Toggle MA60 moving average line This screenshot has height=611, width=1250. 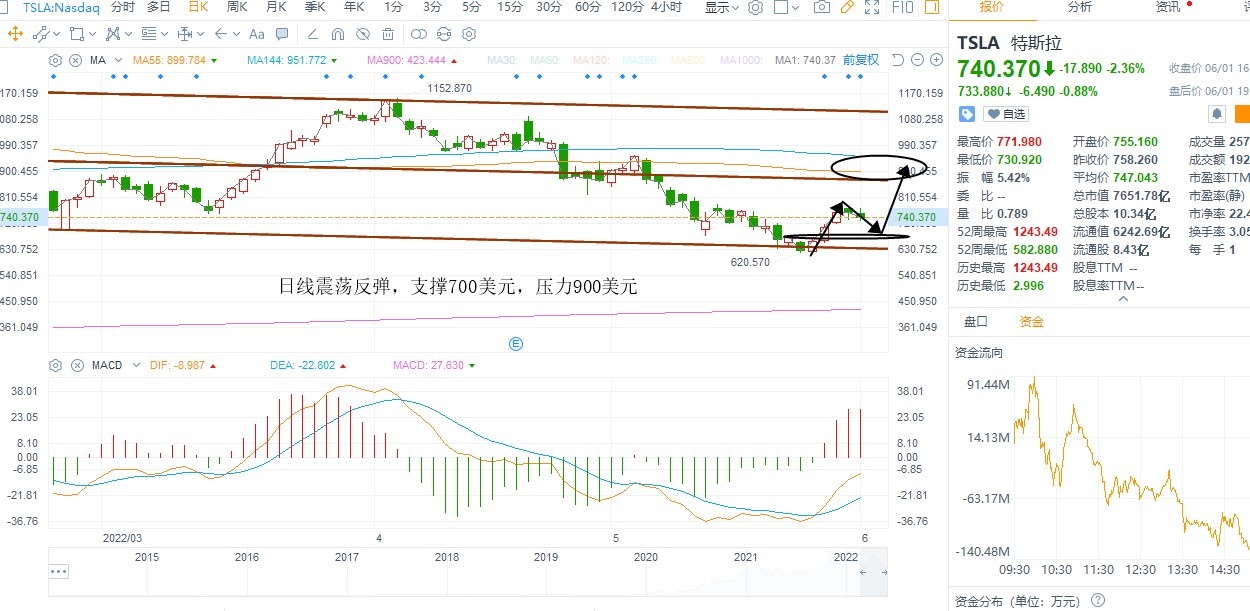(x=545, y=60)
